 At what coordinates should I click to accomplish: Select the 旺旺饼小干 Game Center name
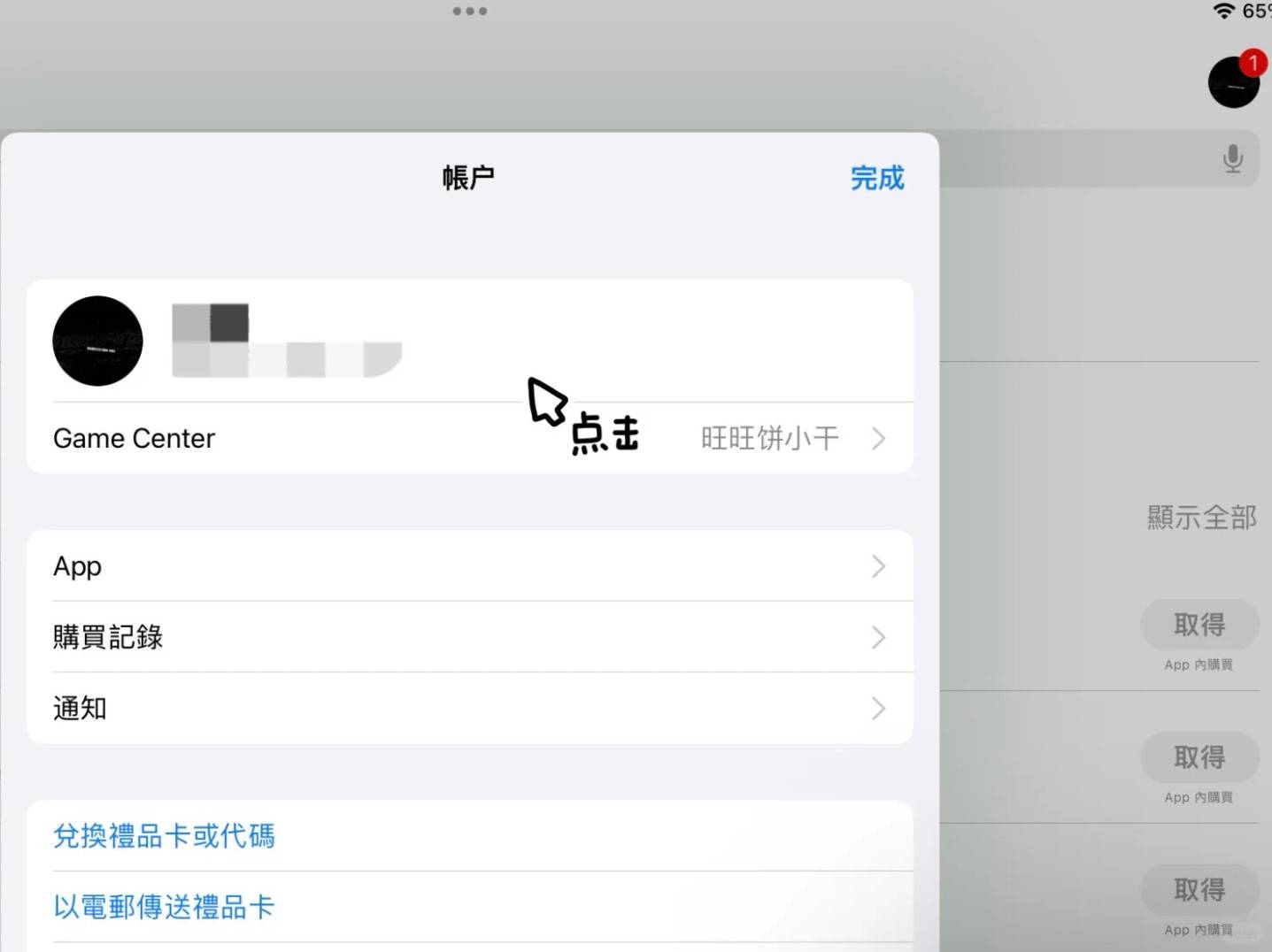(x=769, y=438)
